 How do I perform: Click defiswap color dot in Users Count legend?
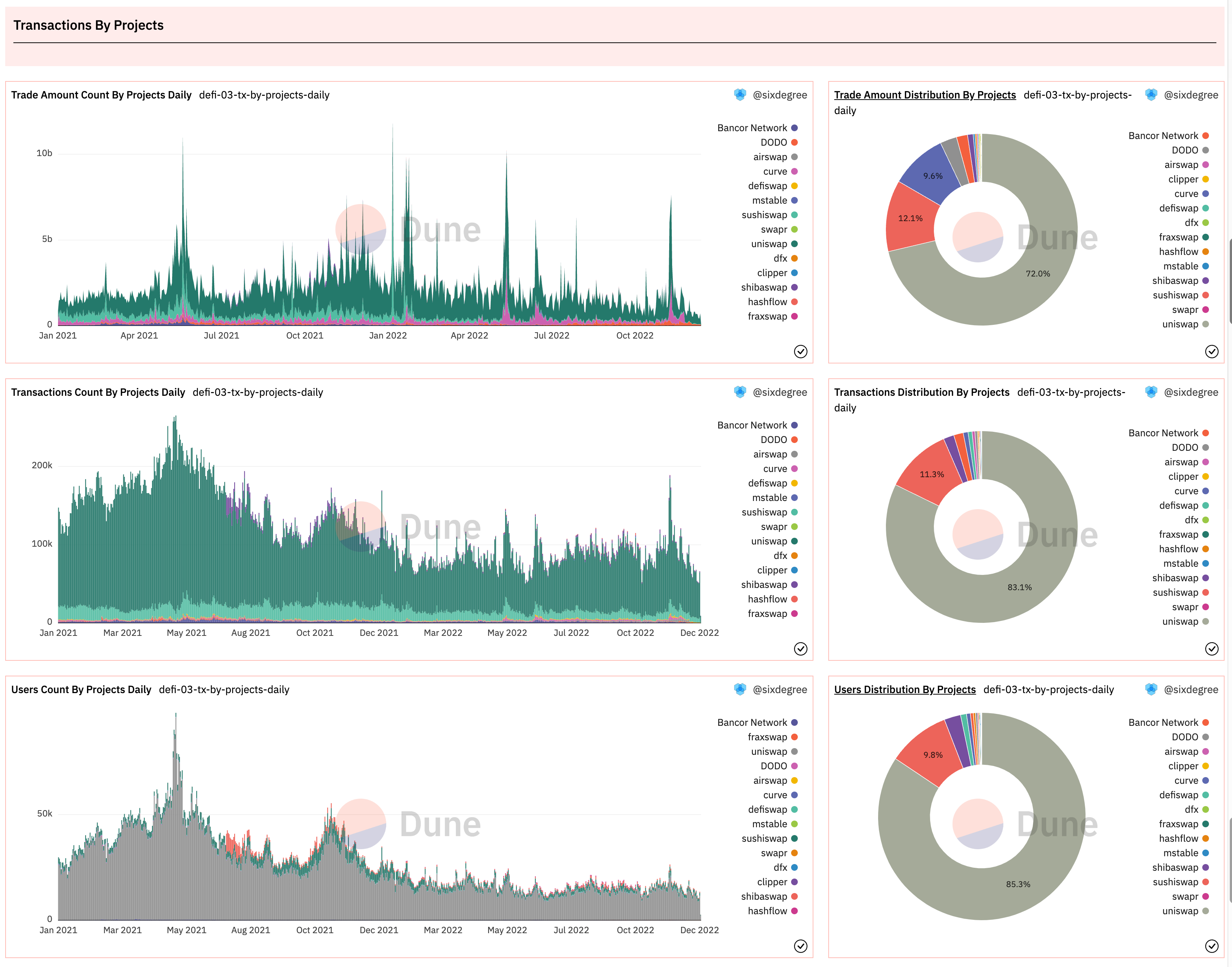pos(794,809)
